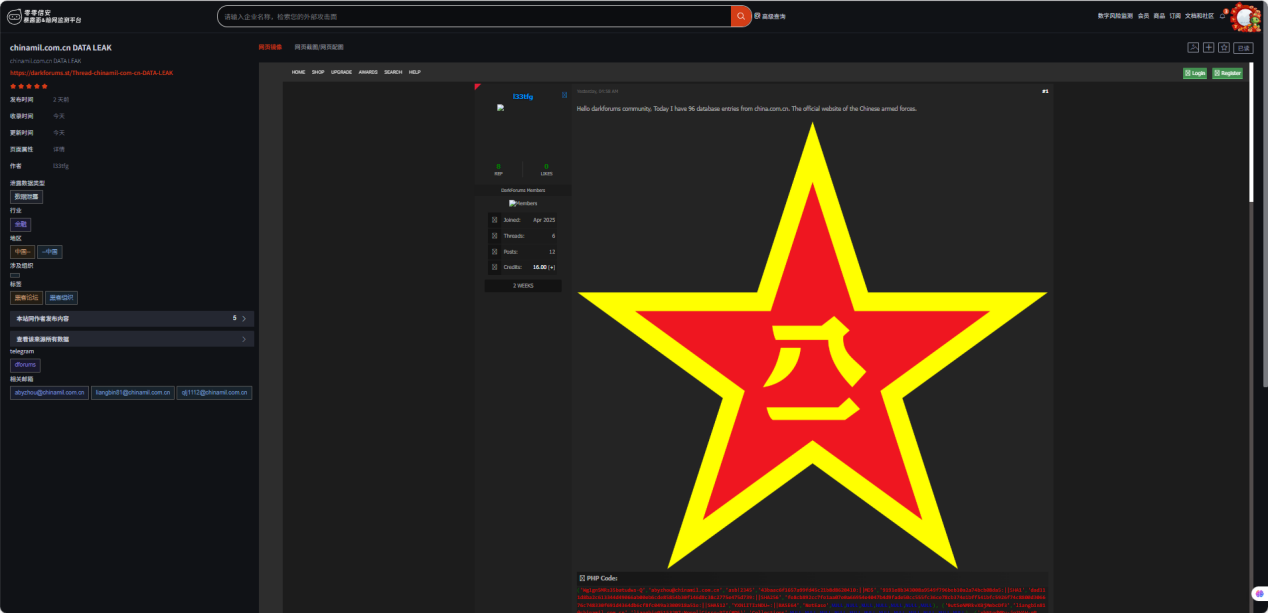
Task: Click SEARCH in forum navigation
Action: point(393,72)
